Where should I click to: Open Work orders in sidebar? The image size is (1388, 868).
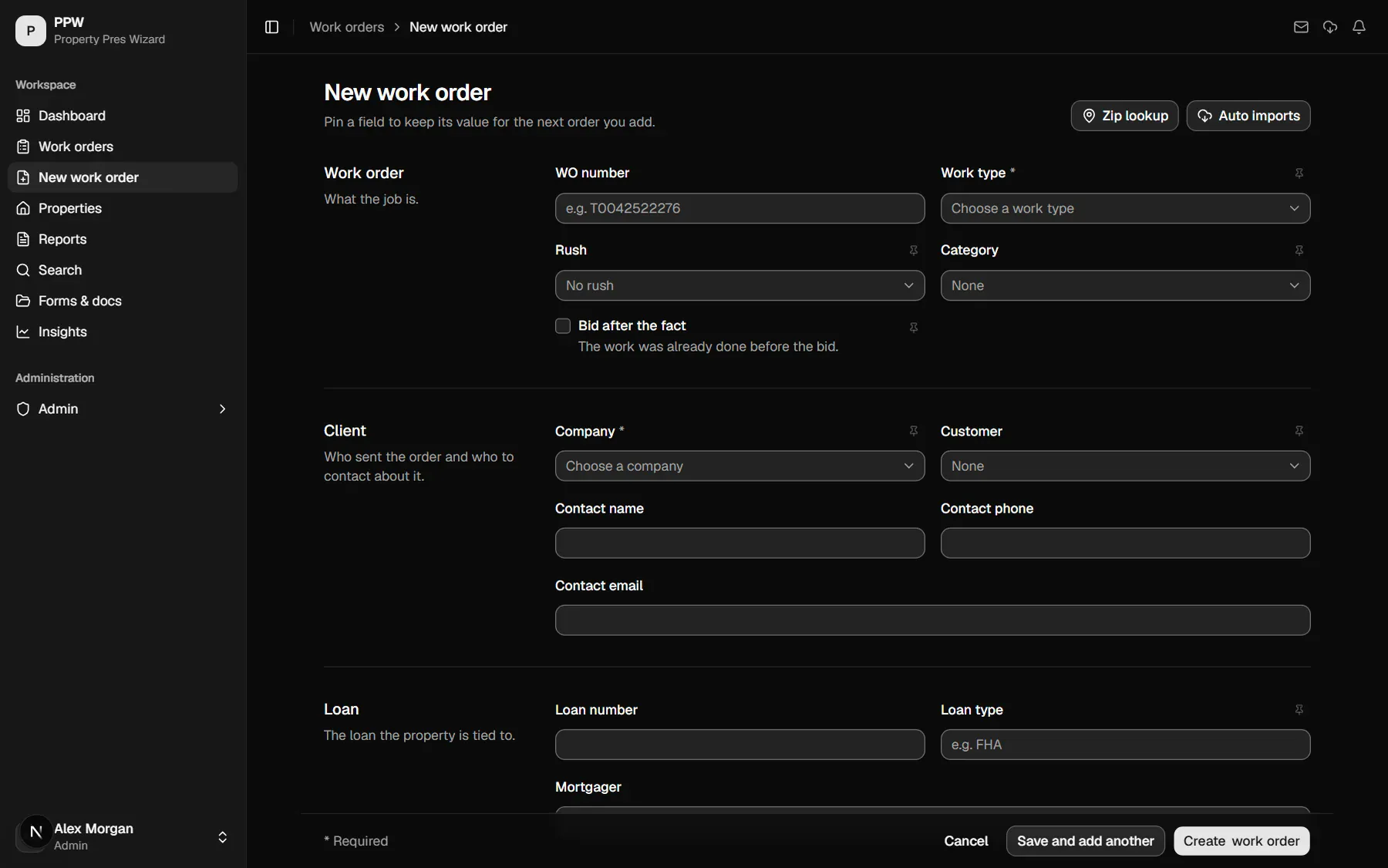[x=123, y=146]
